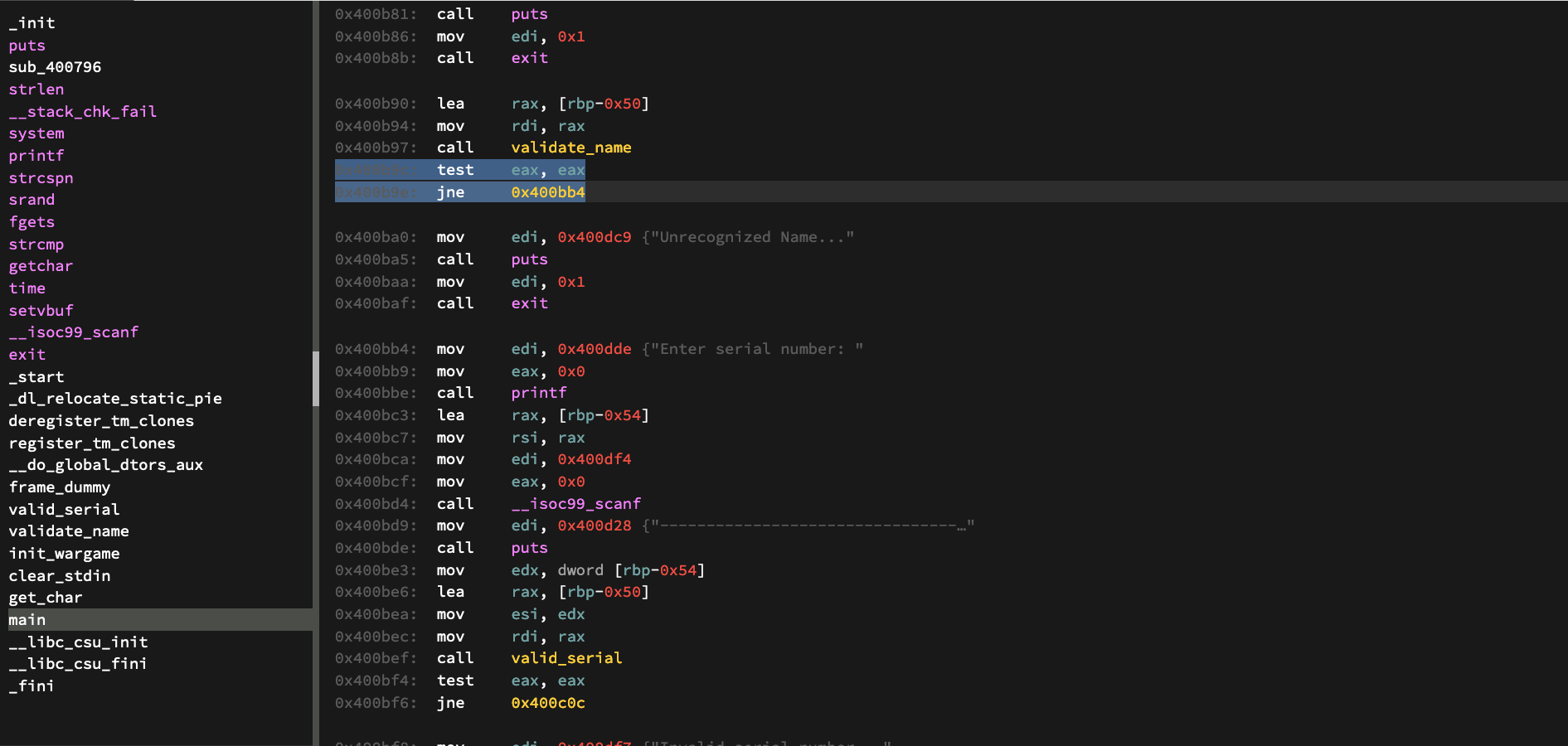This screenshot has width=1568, height=746.
Task: Open valid_serial in the sidebar list
Action: click(64, 510)
